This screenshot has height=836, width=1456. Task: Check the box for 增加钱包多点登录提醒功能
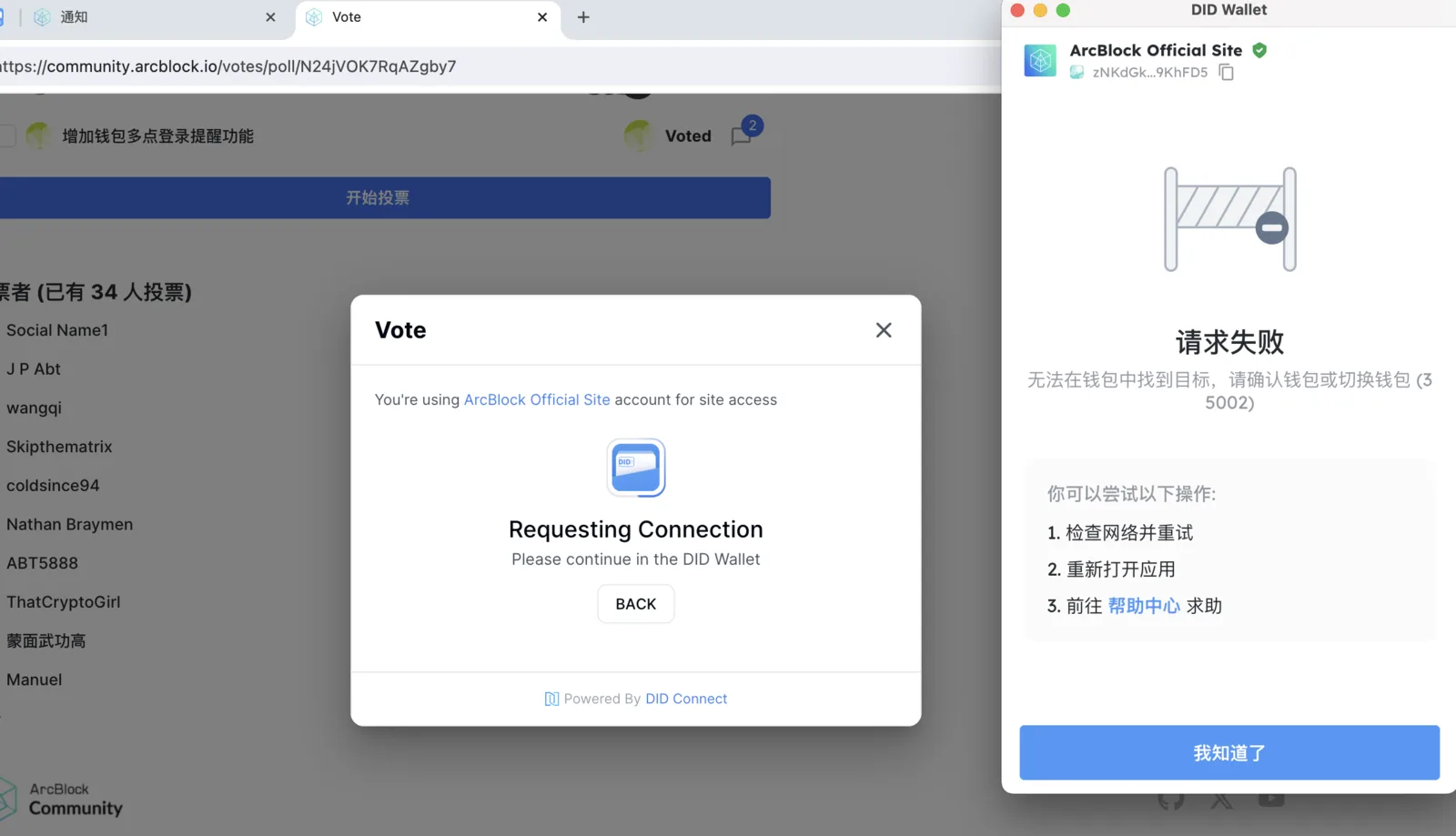6,136
